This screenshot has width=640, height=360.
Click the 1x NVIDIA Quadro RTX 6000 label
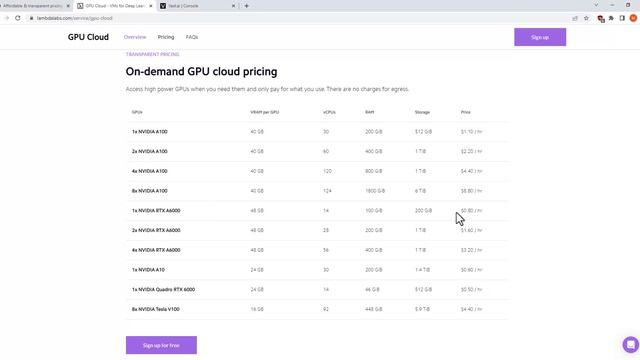pyautogui.click(x=163, y=289)
